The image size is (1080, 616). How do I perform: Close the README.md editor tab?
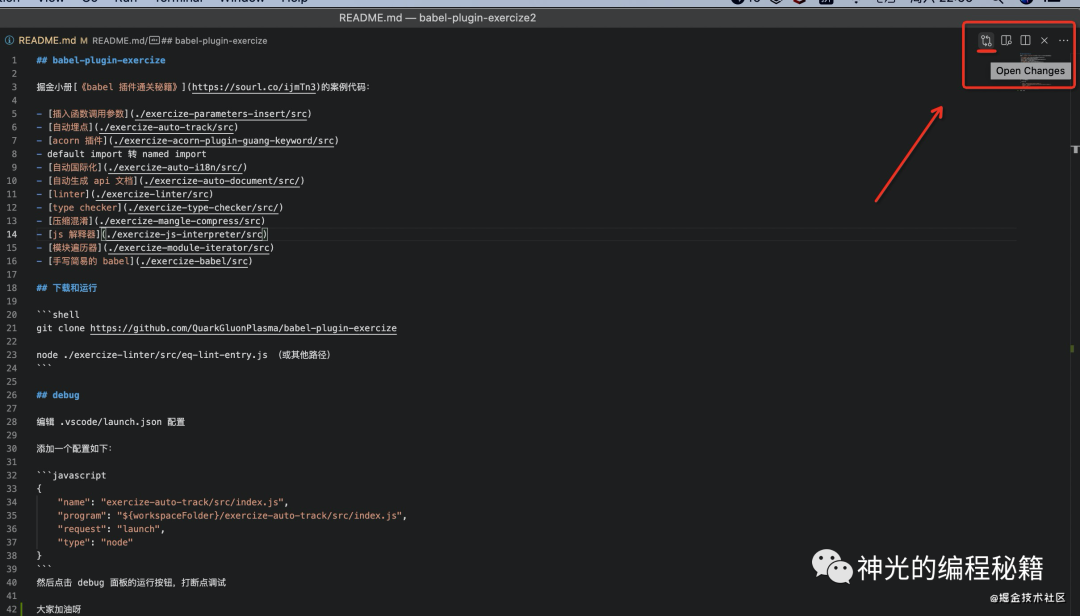pyautogui.click(x=1045, y=41)
